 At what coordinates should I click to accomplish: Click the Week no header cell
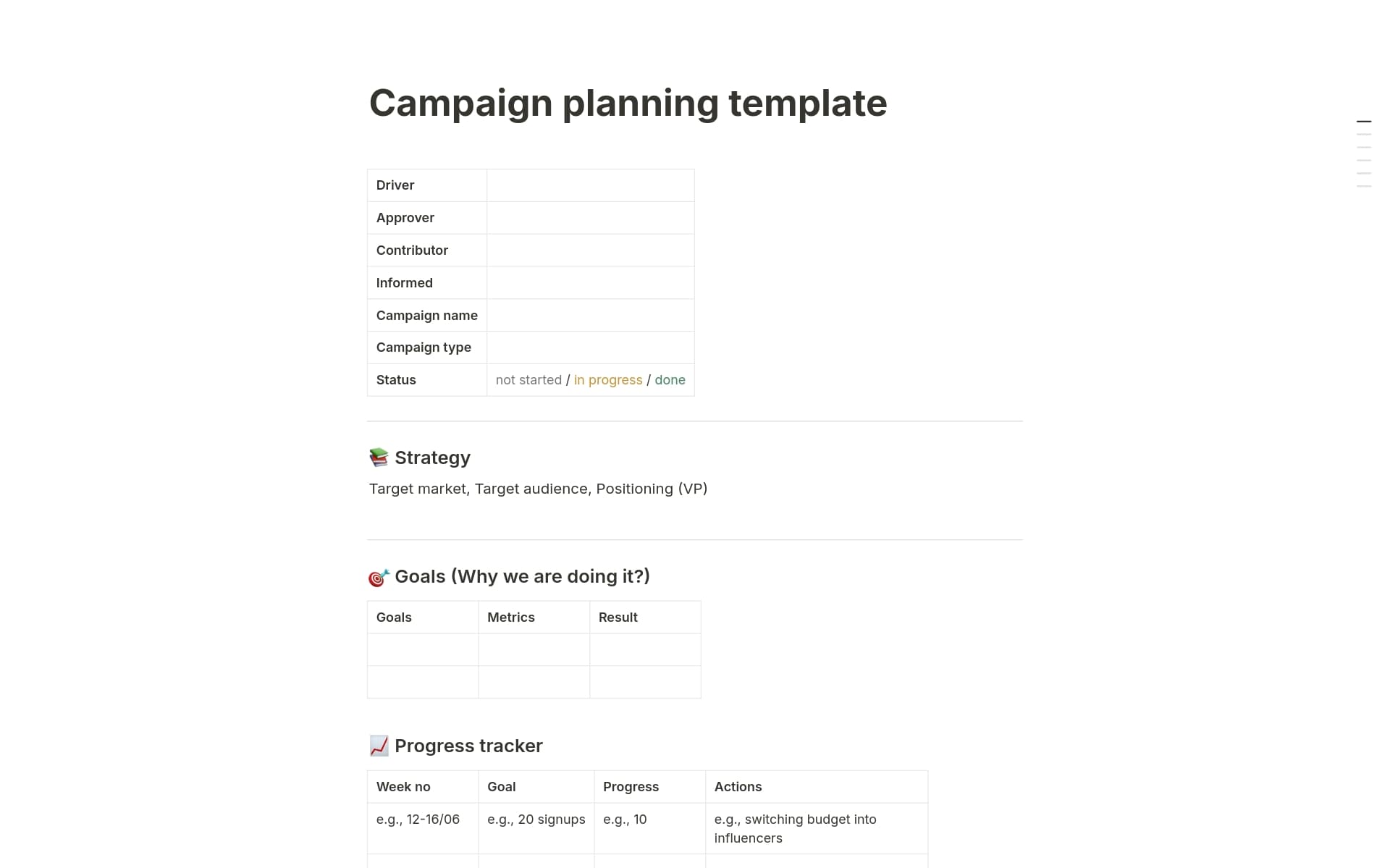click(422, 787)
